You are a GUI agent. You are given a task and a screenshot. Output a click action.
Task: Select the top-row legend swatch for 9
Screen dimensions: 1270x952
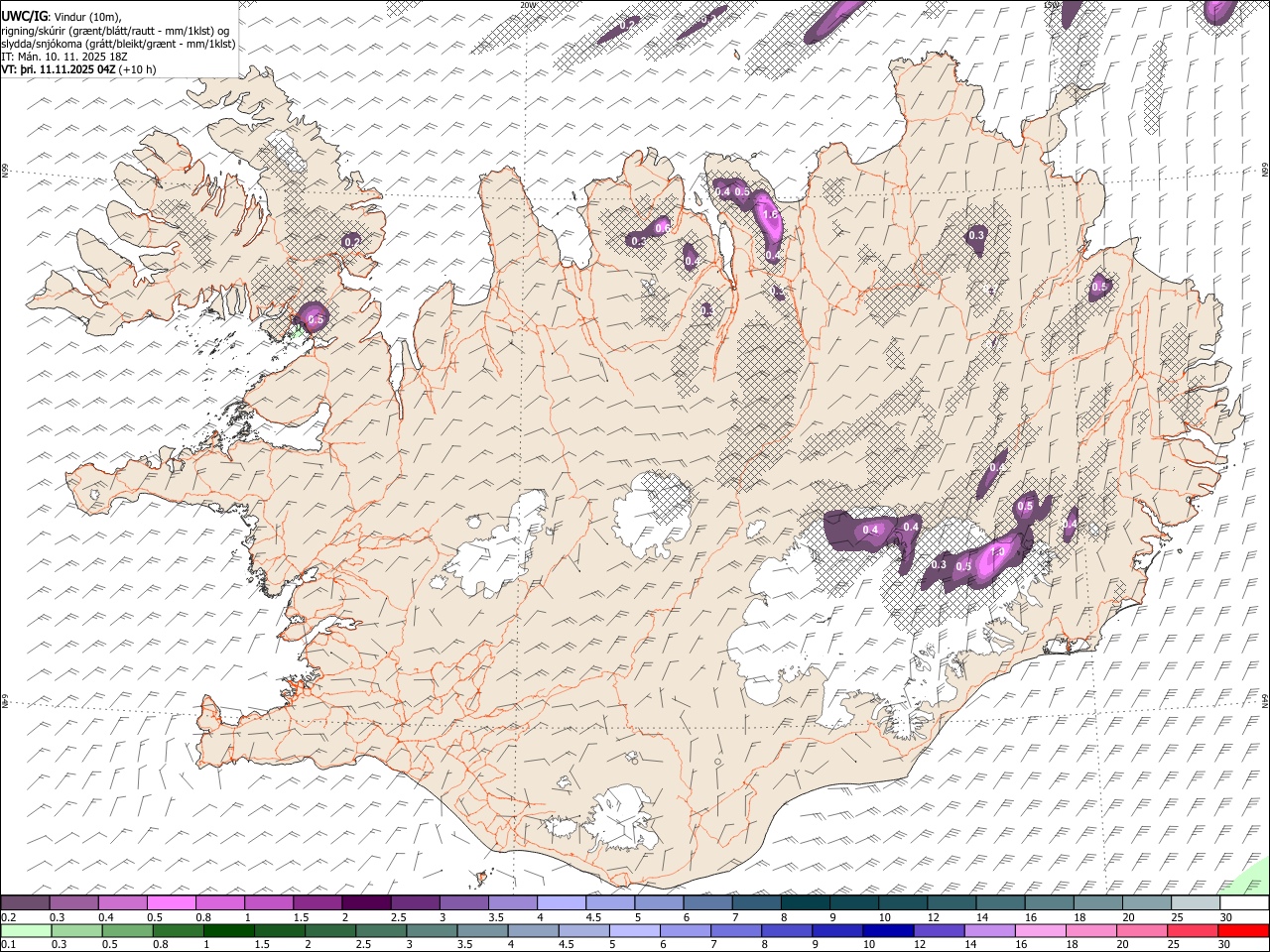(853, 903)
